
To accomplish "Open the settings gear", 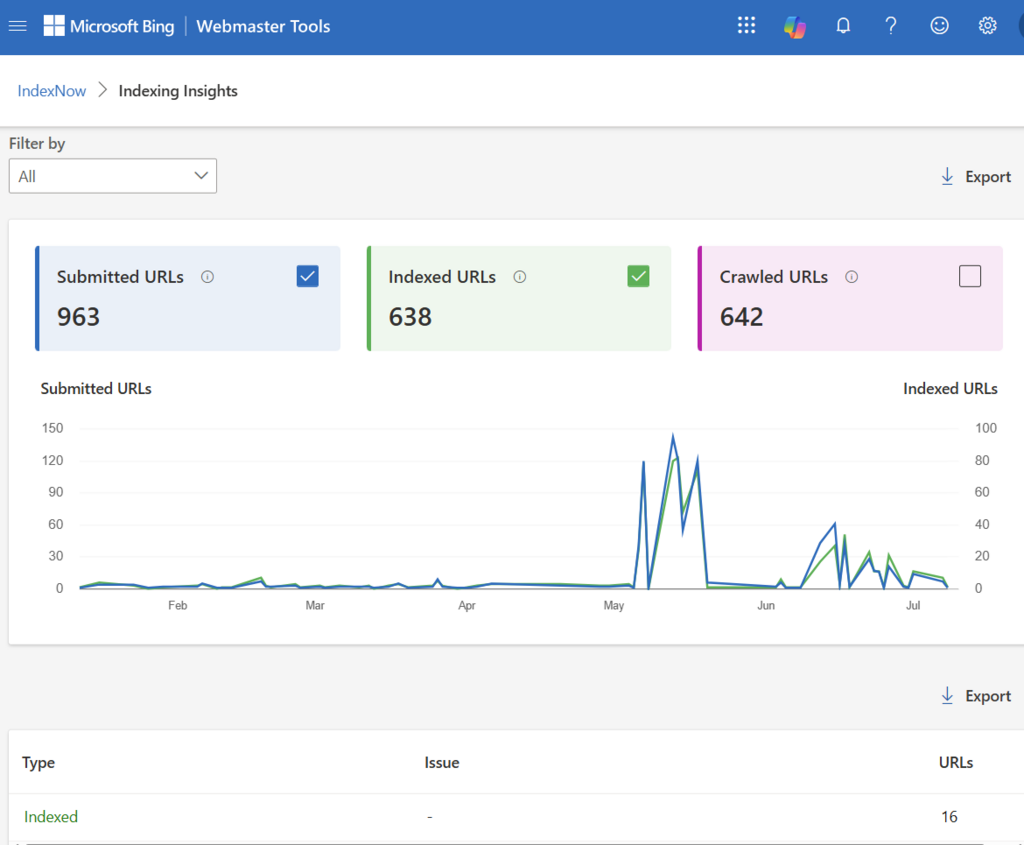I will 987,25.
